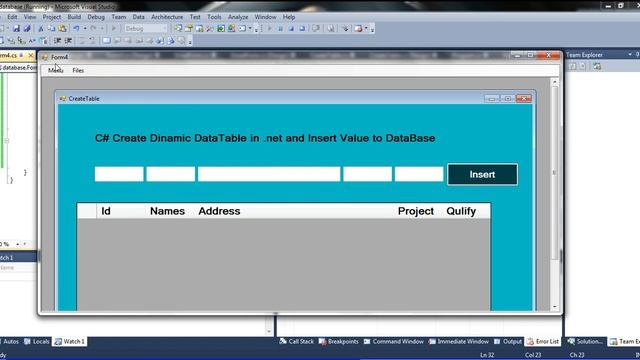Click the form title about DataTable
The height and width of the screenshot is (360, 640).
[x=265, y=138]
